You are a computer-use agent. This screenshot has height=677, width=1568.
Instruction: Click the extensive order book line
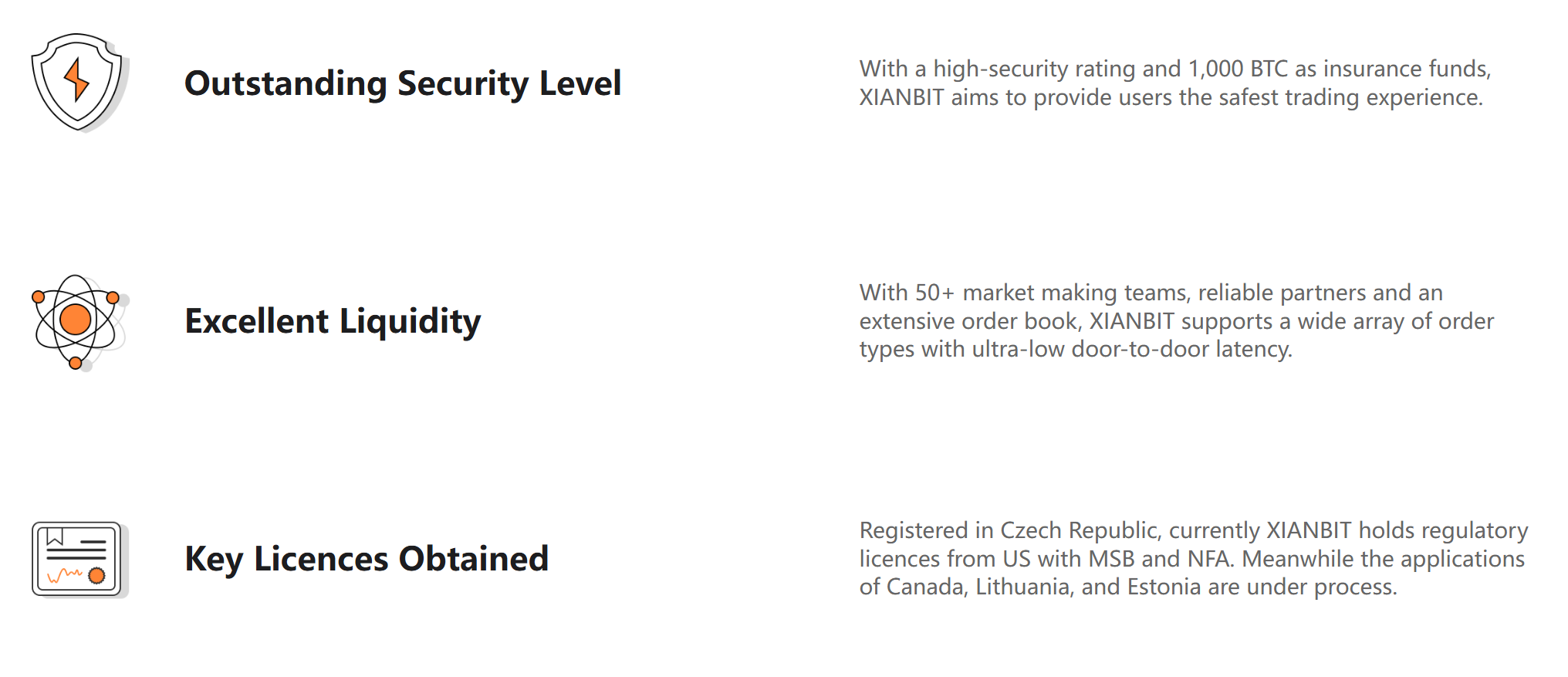[1177, 321]
